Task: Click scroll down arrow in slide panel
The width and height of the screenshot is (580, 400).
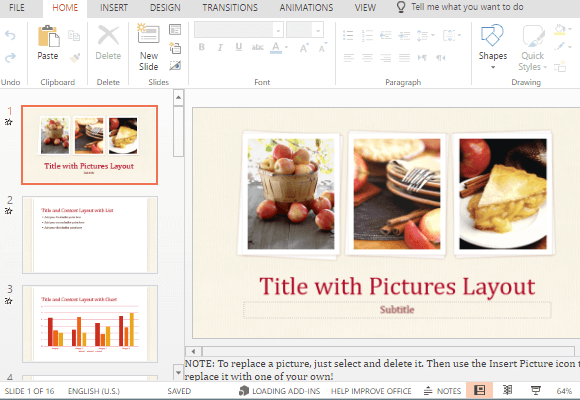Action: point(178,372)
